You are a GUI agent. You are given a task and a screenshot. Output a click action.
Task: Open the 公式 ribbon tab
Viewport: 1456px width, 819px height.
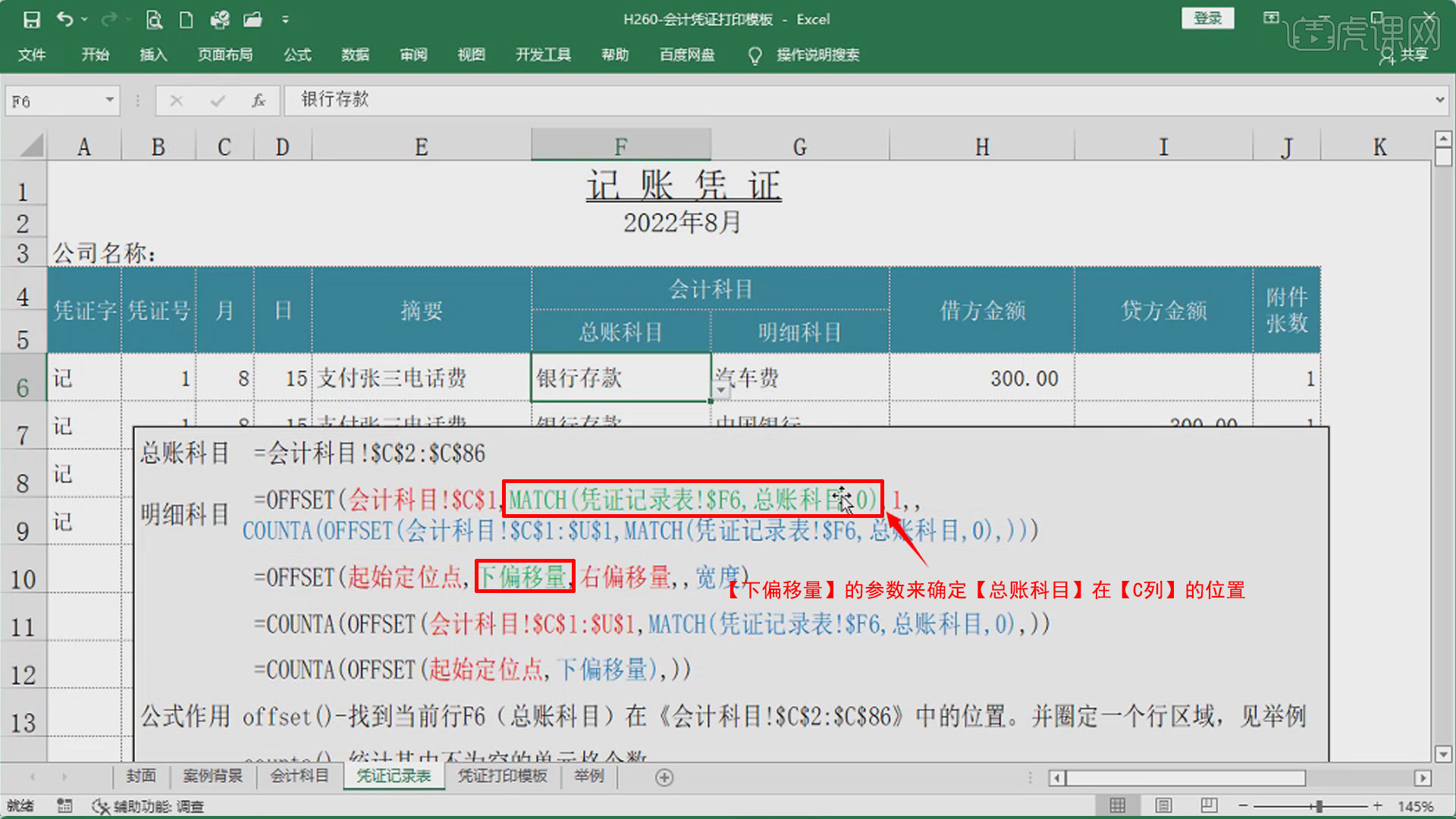297,55
